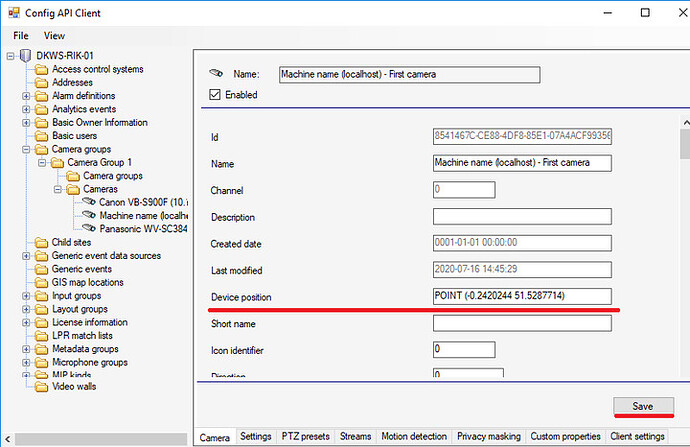The height and width of the screenshot is (447, 690).
Task: Click the DKWS-RIK-01 server icon
Action: click(x=25, y=56)
